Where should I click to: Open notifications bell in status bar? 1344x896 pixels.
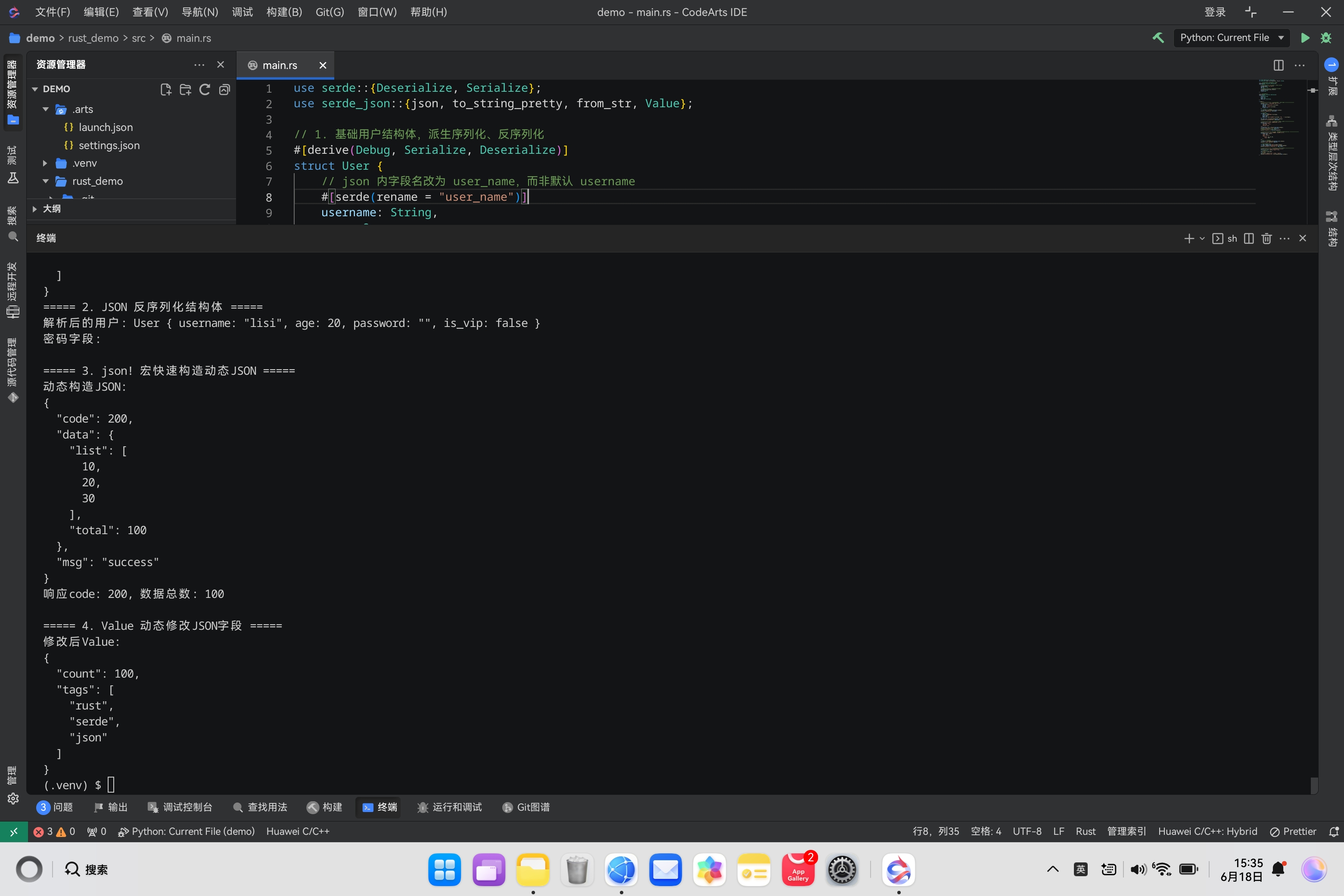tap(1333, 831)
